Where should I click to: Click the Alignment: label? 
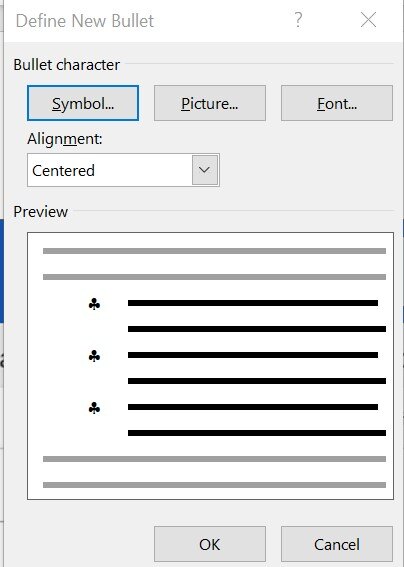65,139
